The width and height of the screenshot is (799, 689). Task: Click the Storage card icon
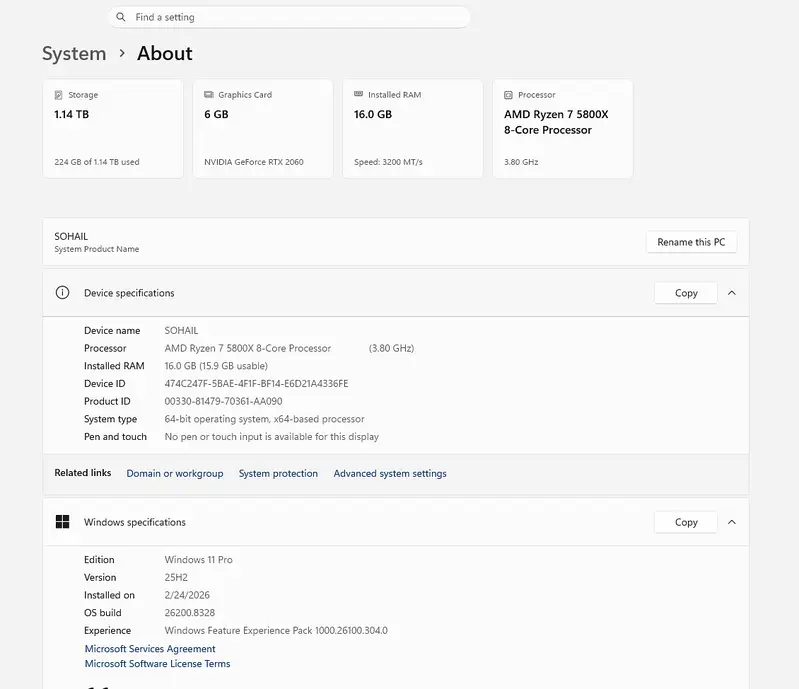pos(59,95)
